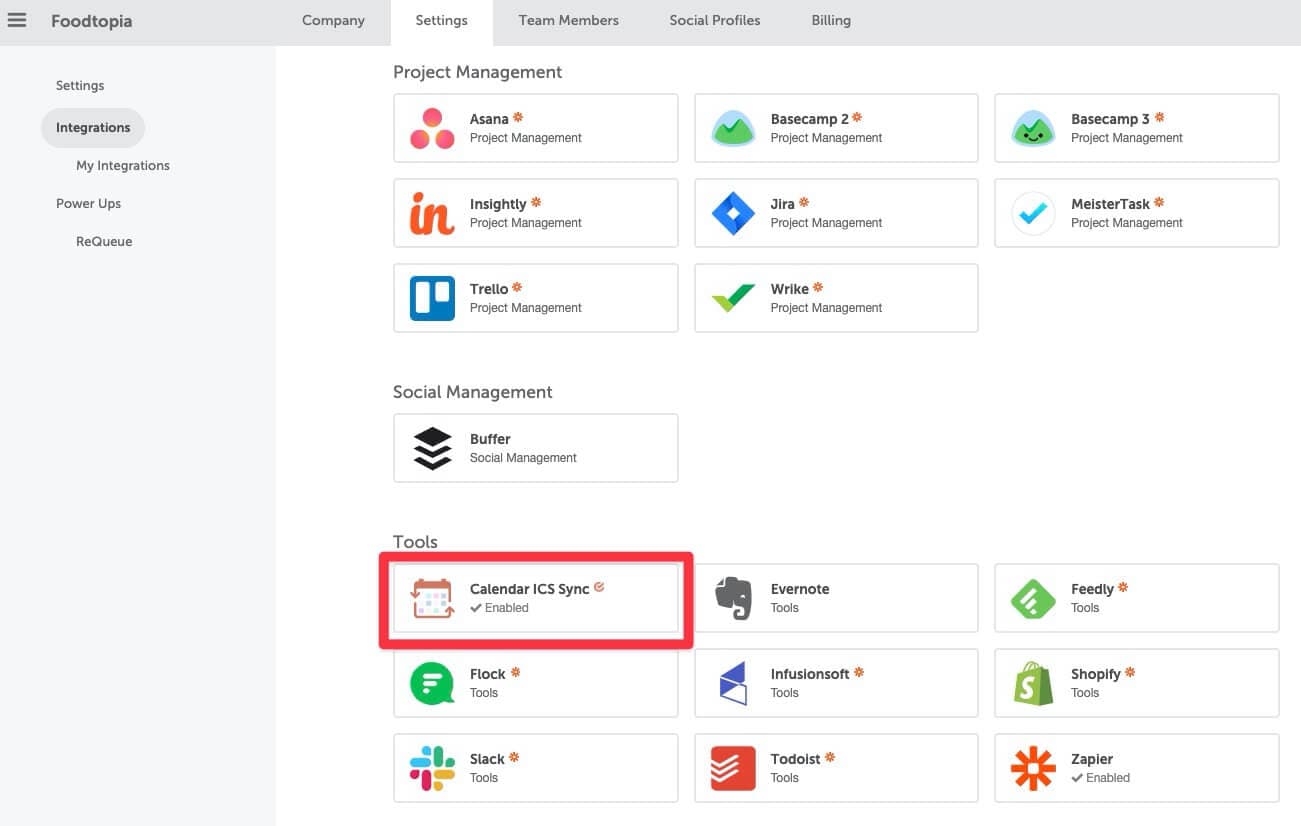Click the Foodtopia company name
The image size is (1301, 826).
(91, 21)
